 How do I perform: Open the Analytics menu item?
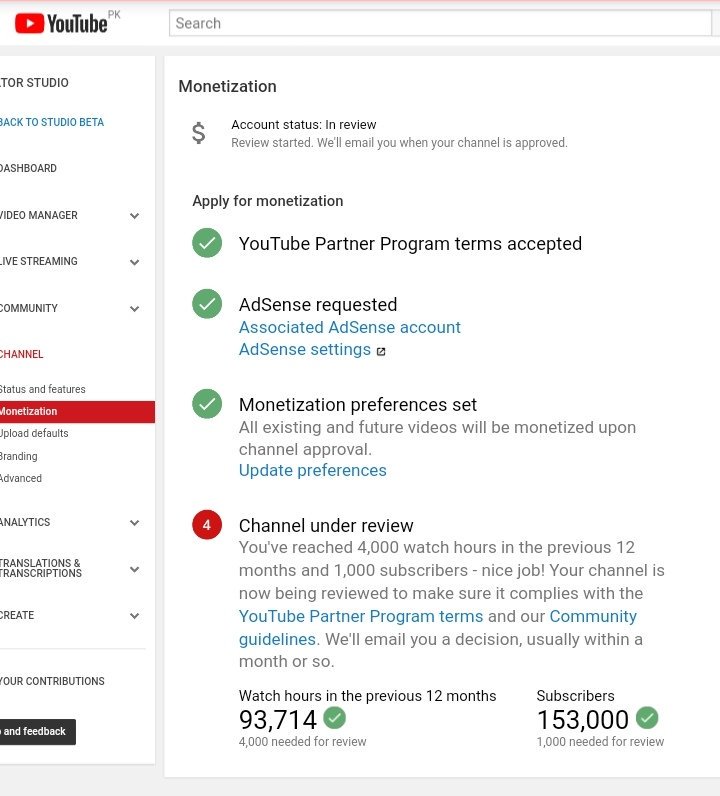25,522
